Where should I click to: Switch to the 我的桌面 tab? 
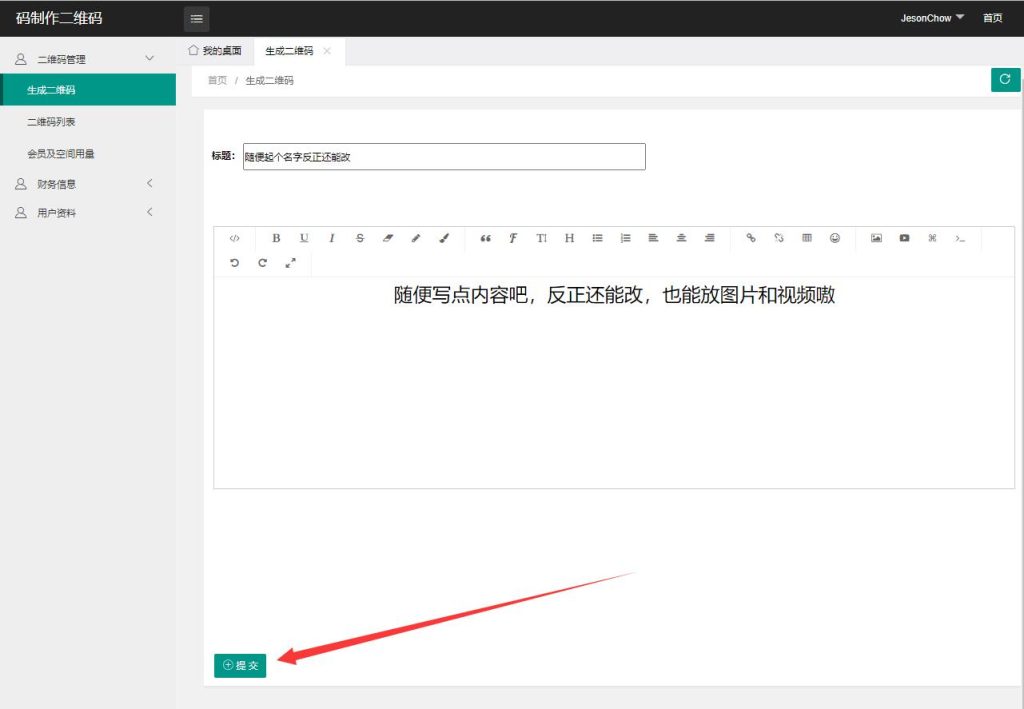point(215,51)
